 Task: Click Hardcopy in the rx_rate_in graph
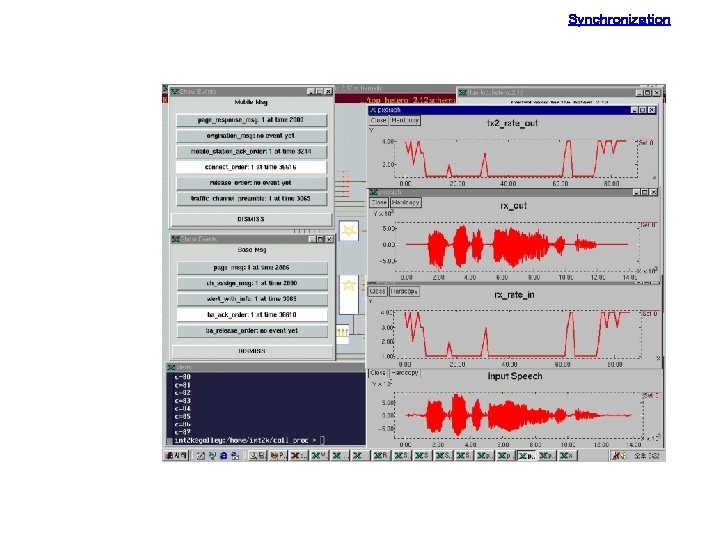coord(404,292)
